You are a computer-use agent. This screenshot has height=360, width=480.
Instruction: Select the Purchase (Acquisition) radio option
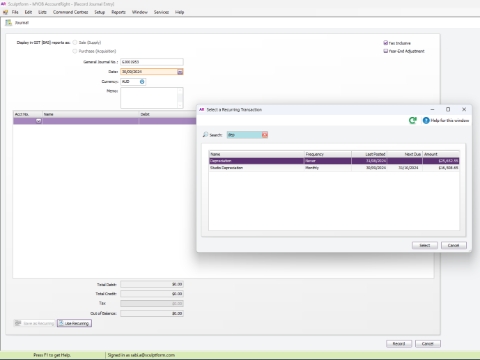[x=75, y=51]
